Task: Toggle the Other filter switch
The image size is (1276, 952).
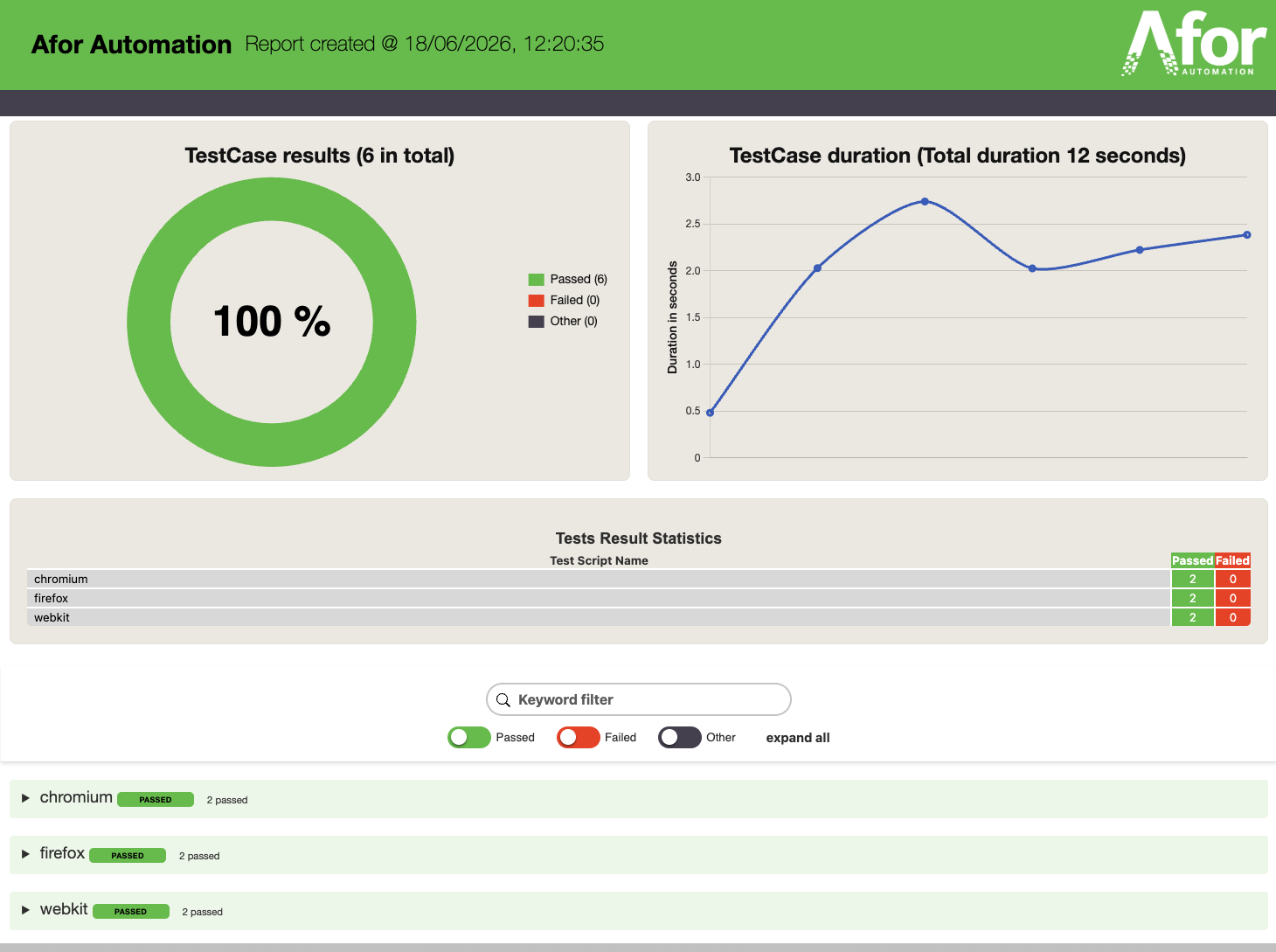Action: point(680,738)
